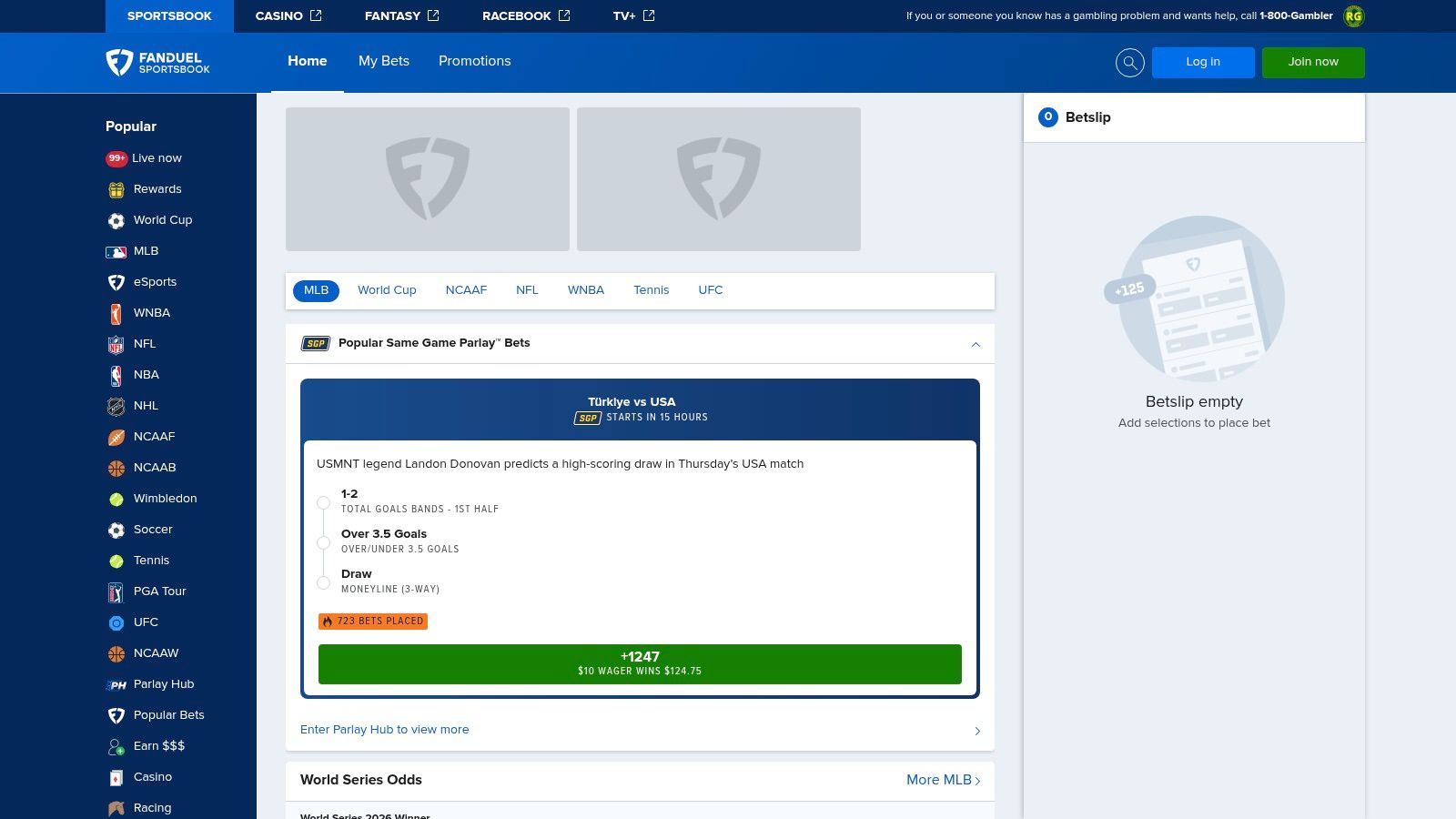Click the UFC icon in sidebar
Viewport: 1456px width, 819px height.
[x=116, y=622]
